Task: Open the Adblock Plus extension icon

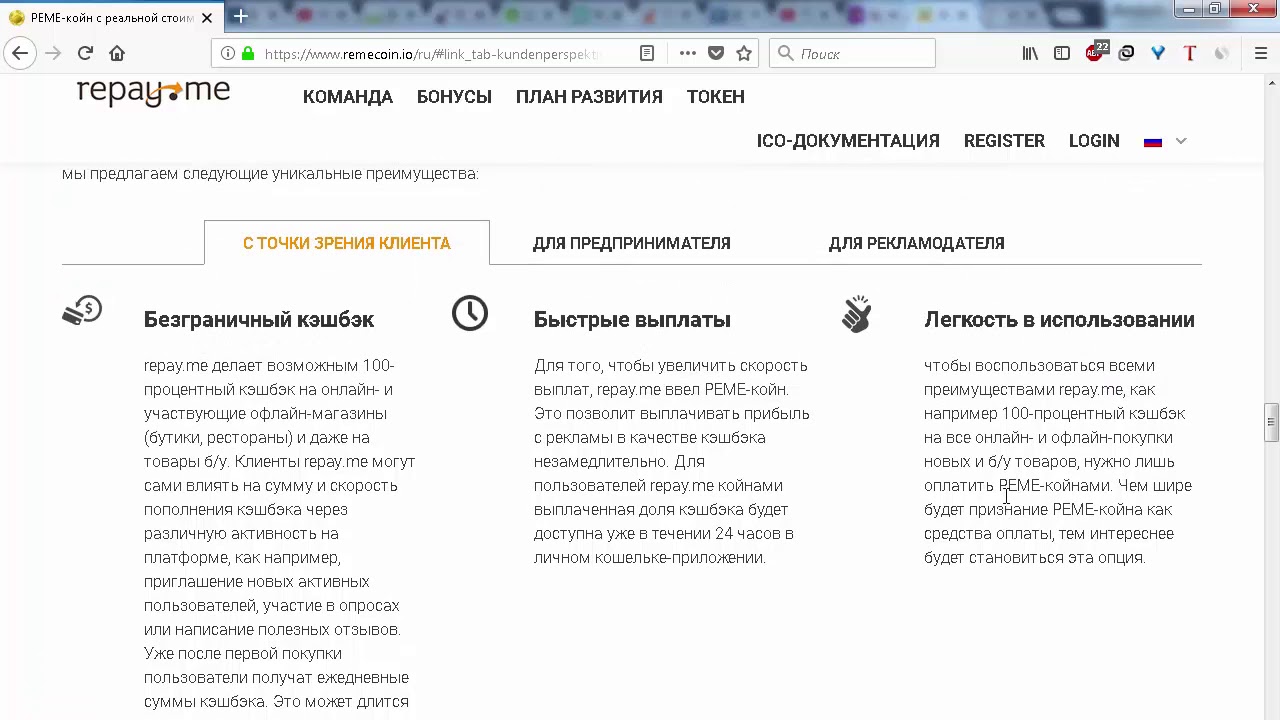Action: tap(1096, 52)
